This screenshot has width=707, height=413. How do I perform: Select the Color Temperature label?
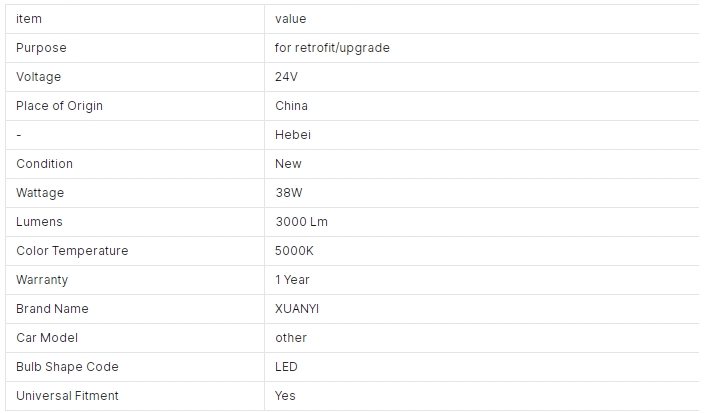pos(72,251)
